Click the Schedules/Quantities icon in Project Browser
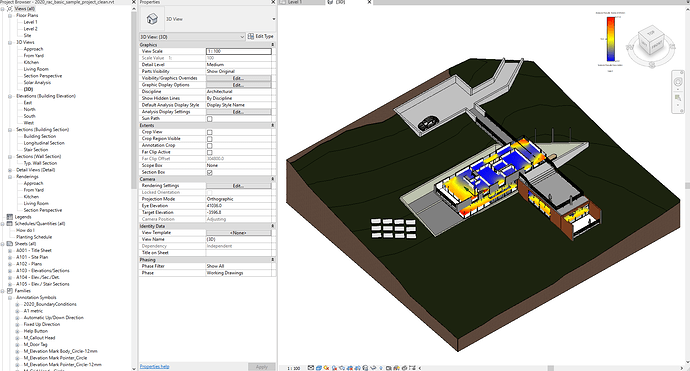This screenshot has height=371, width=690. tap(10, 224)
